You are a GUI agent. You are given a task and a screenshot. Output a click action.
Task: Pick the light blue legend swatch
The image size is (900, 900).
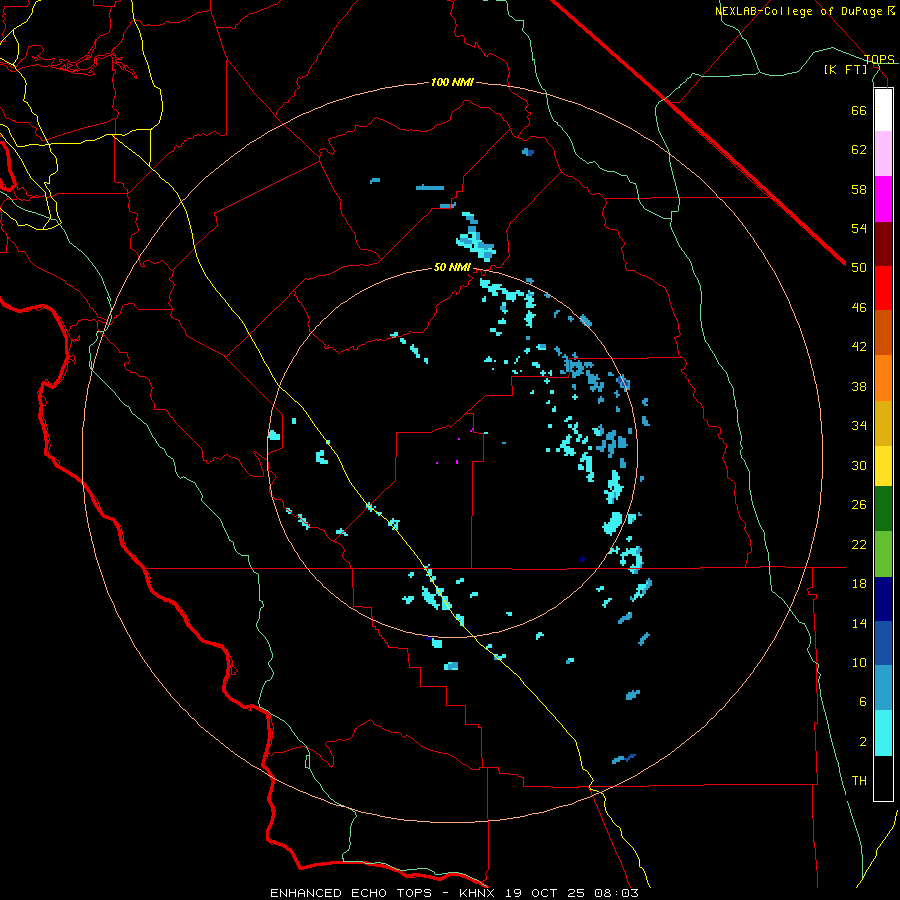[x=883, y=688]
